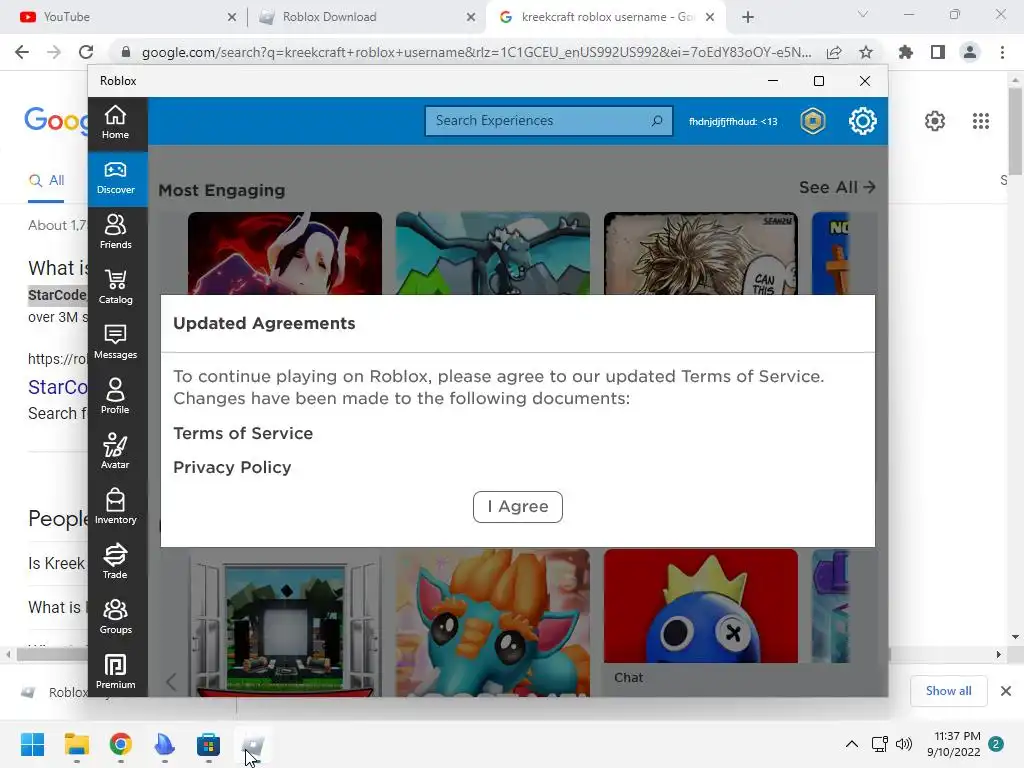Go to Profile in Roblox sidebar
Image resolution: width=1024 pixels, height=768 pixels.
(x=116, y=397)
